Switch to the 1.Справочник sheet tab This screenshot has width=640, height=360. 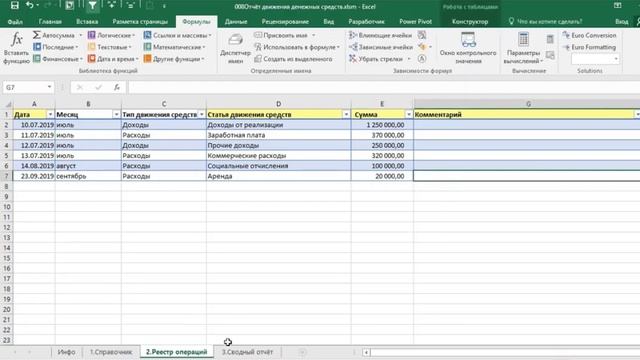coord(111,352)
